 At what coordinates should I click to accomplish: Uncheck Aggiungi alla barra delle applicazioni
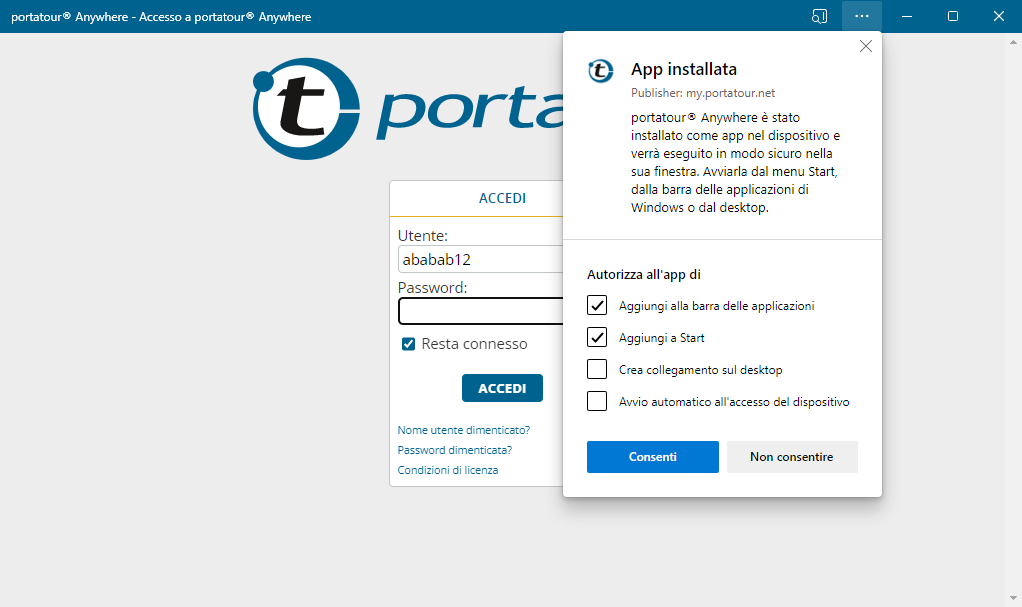(597, 305)
